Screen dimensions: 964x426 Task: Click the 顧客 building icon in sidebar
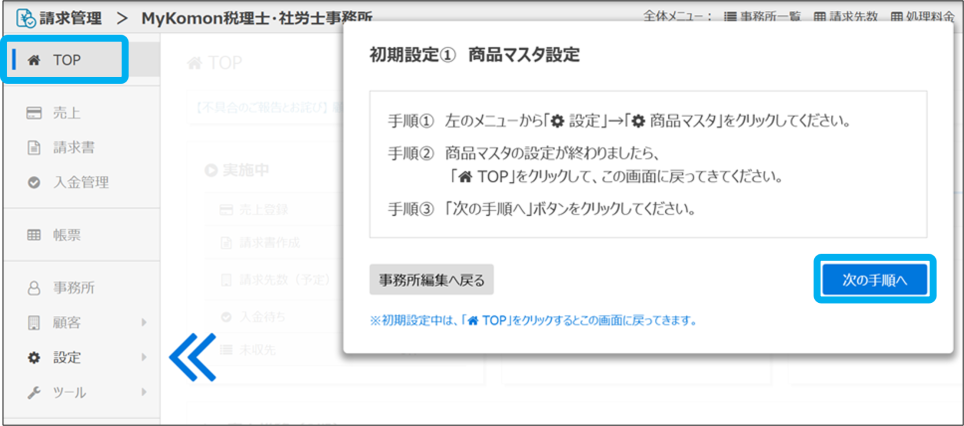33,322
